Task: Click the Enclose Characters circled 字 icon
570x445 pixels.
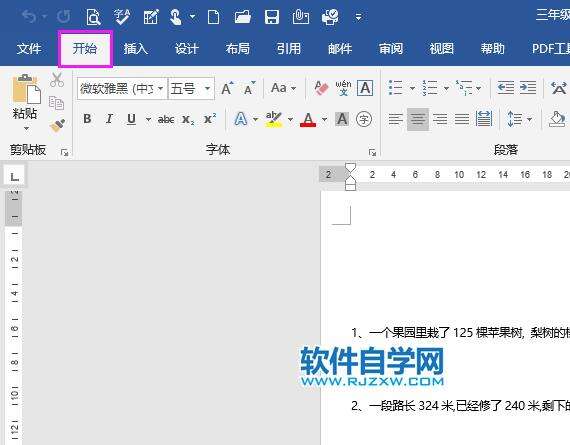Action: (364, 119)
